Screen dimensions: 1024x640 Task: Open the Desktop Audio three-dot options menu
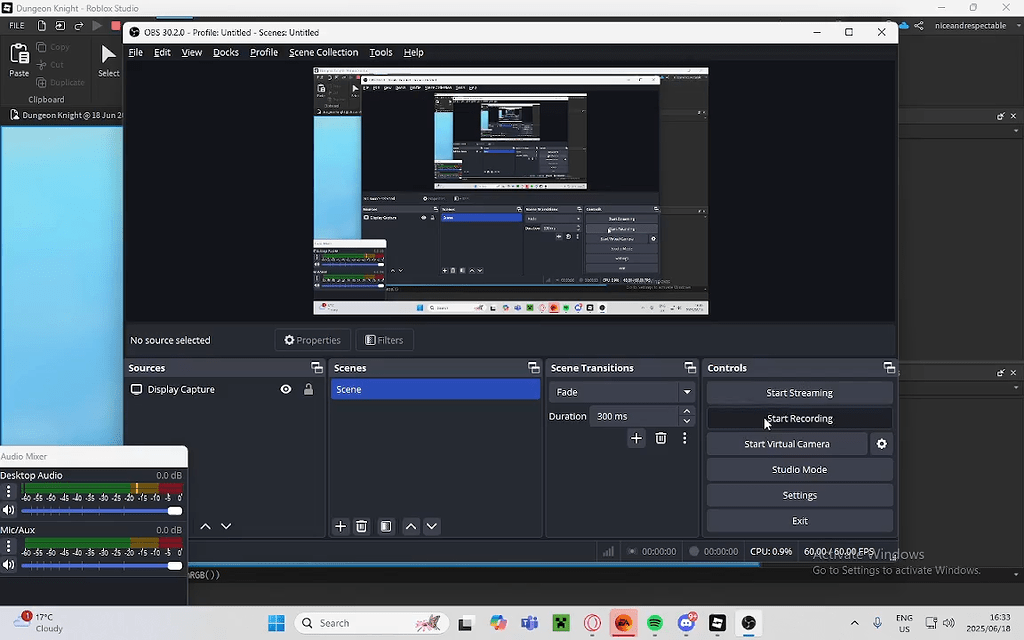9,492
